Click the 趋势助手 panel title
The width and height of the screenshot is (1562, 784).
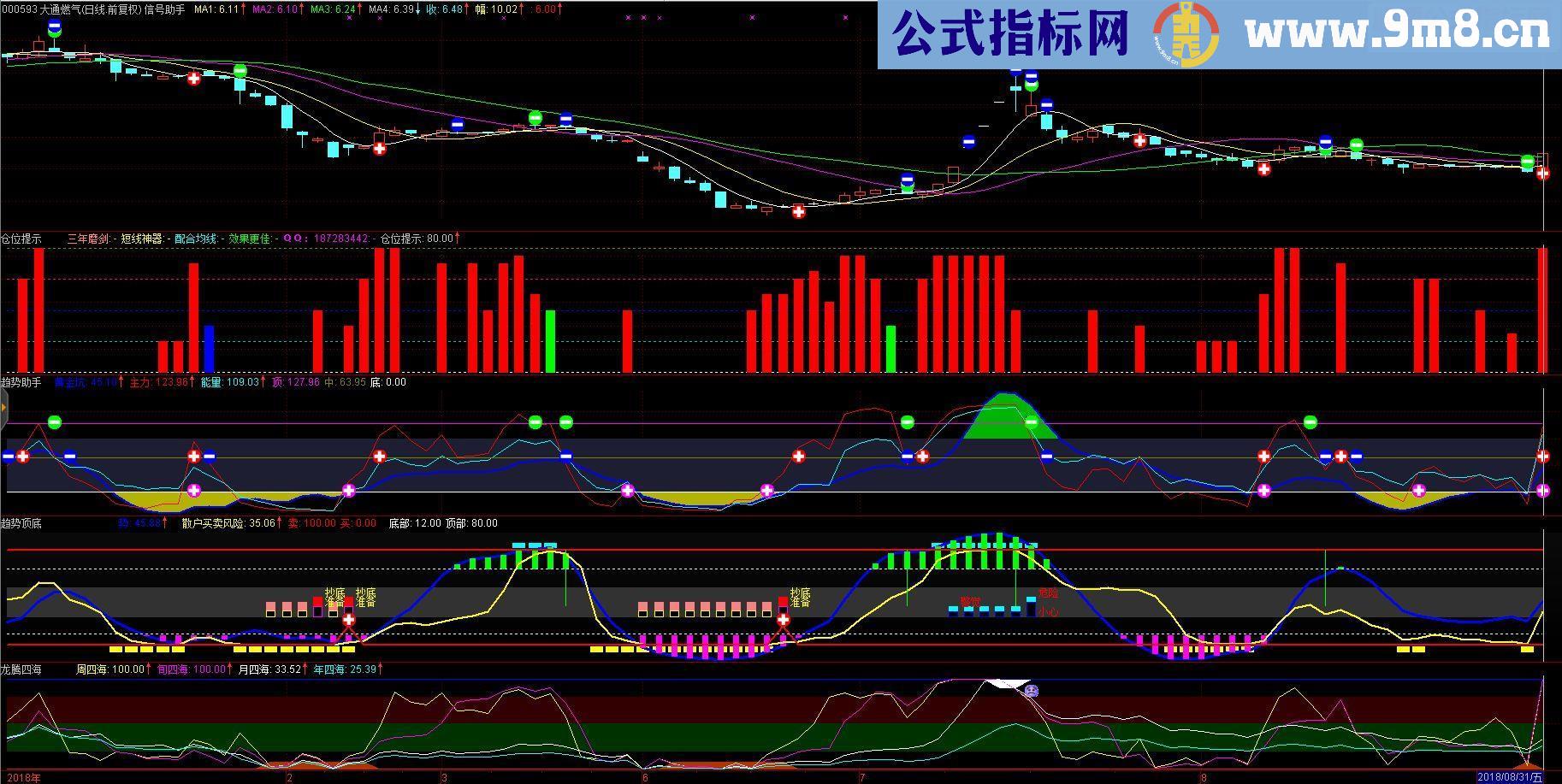[21, 382]
